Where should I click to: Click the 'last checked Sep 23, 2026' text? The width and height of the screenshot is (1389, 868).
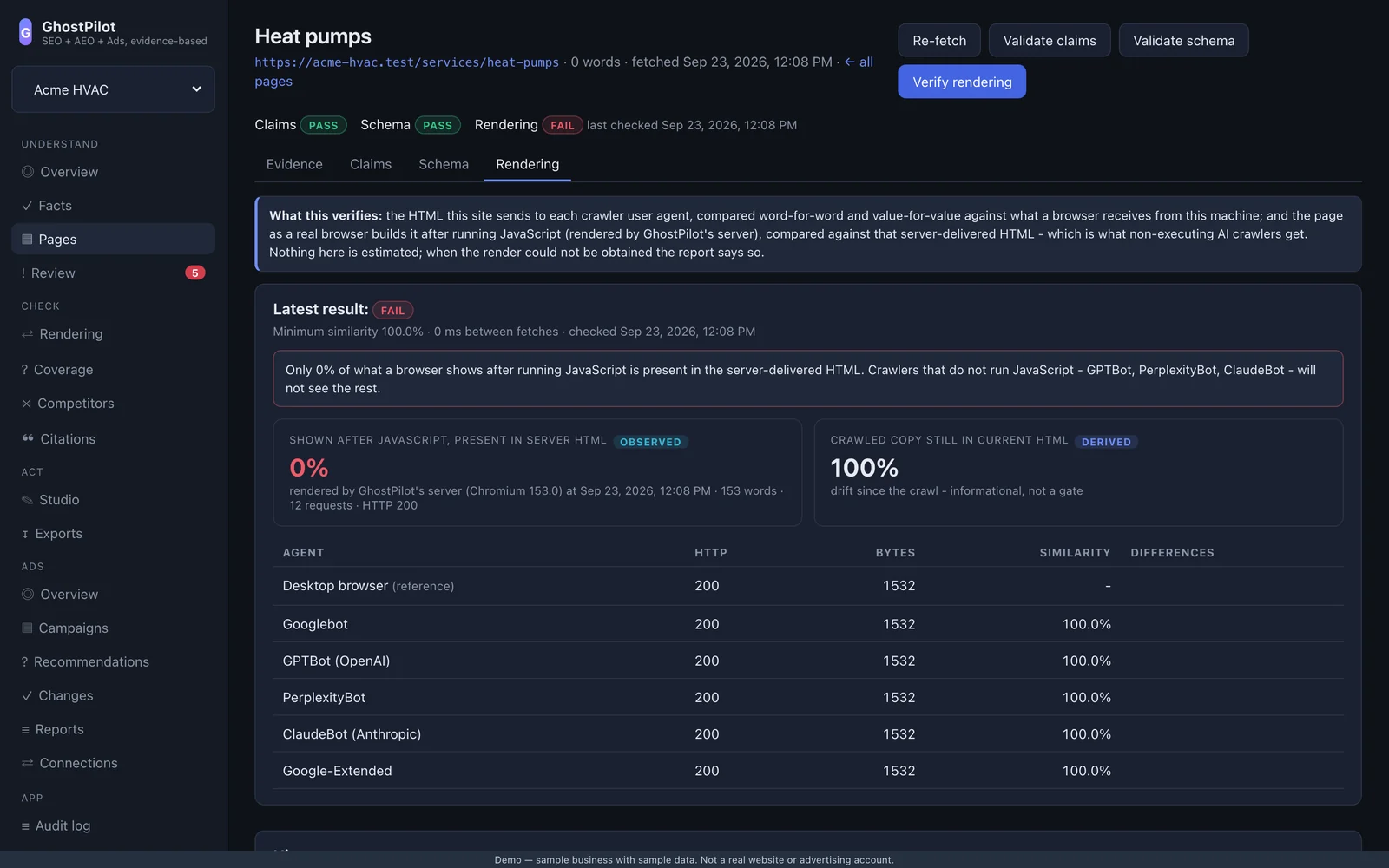(x=692, y=125)
